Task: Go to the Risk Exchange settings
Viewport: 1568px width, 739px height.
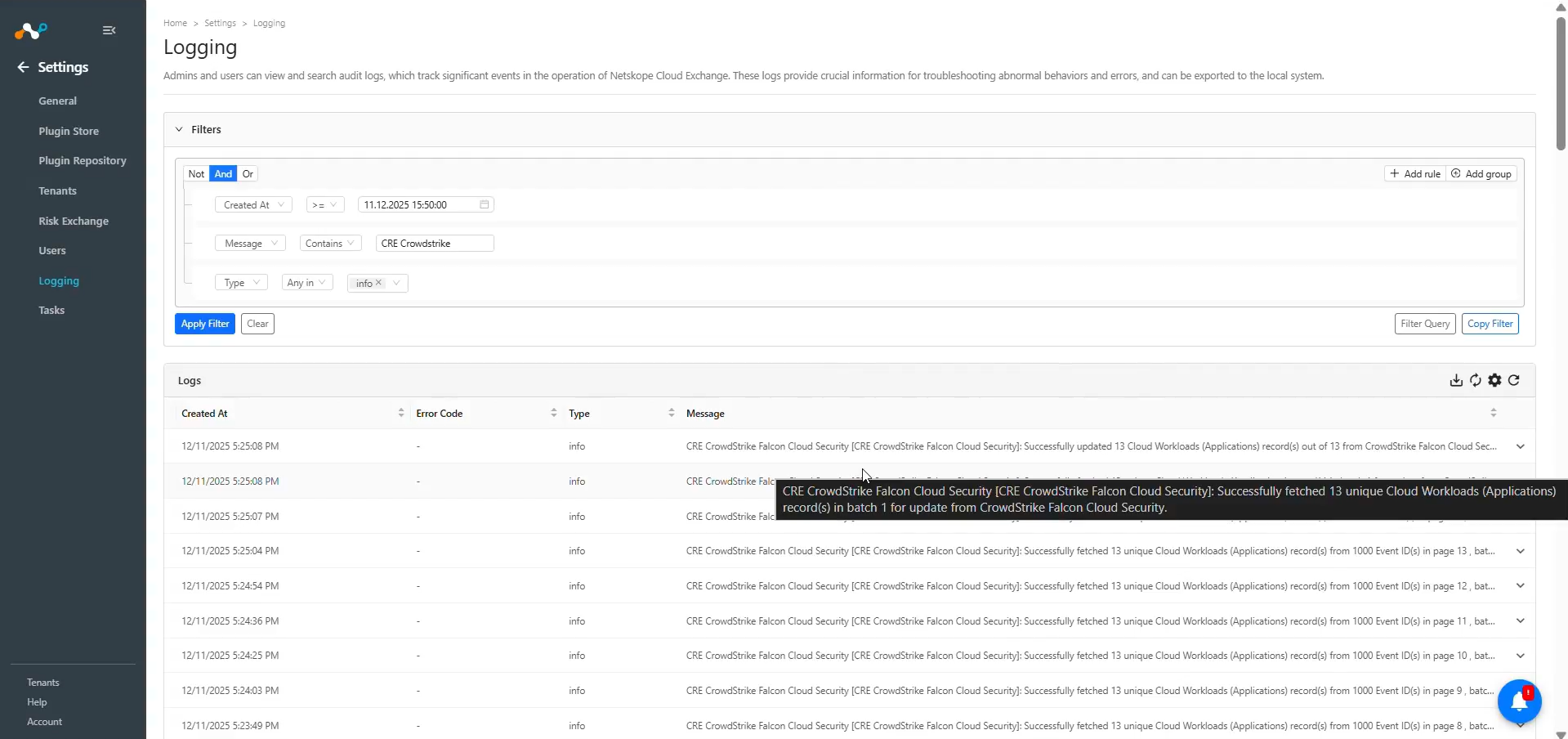Action: tap(74, 221)
